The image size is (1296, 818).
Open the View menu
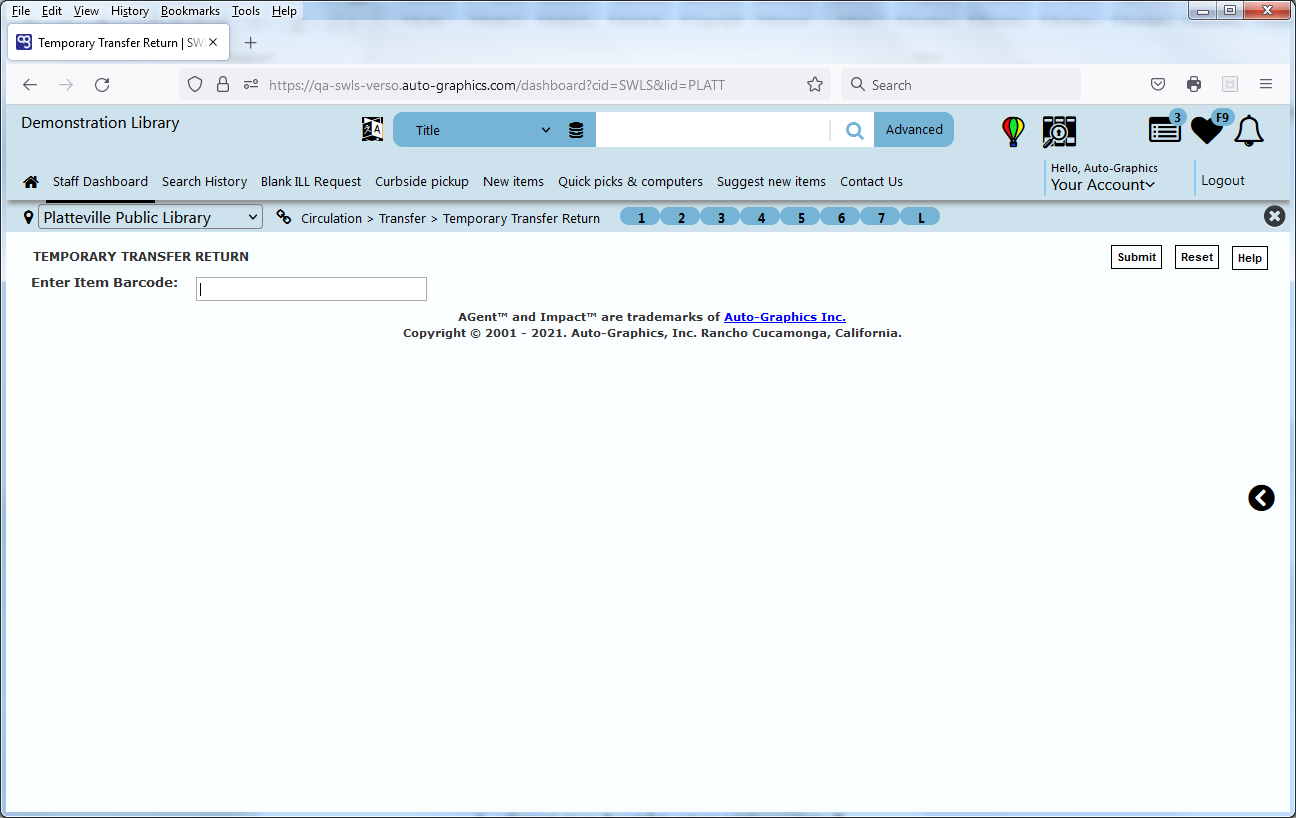[x=86, y=11]
